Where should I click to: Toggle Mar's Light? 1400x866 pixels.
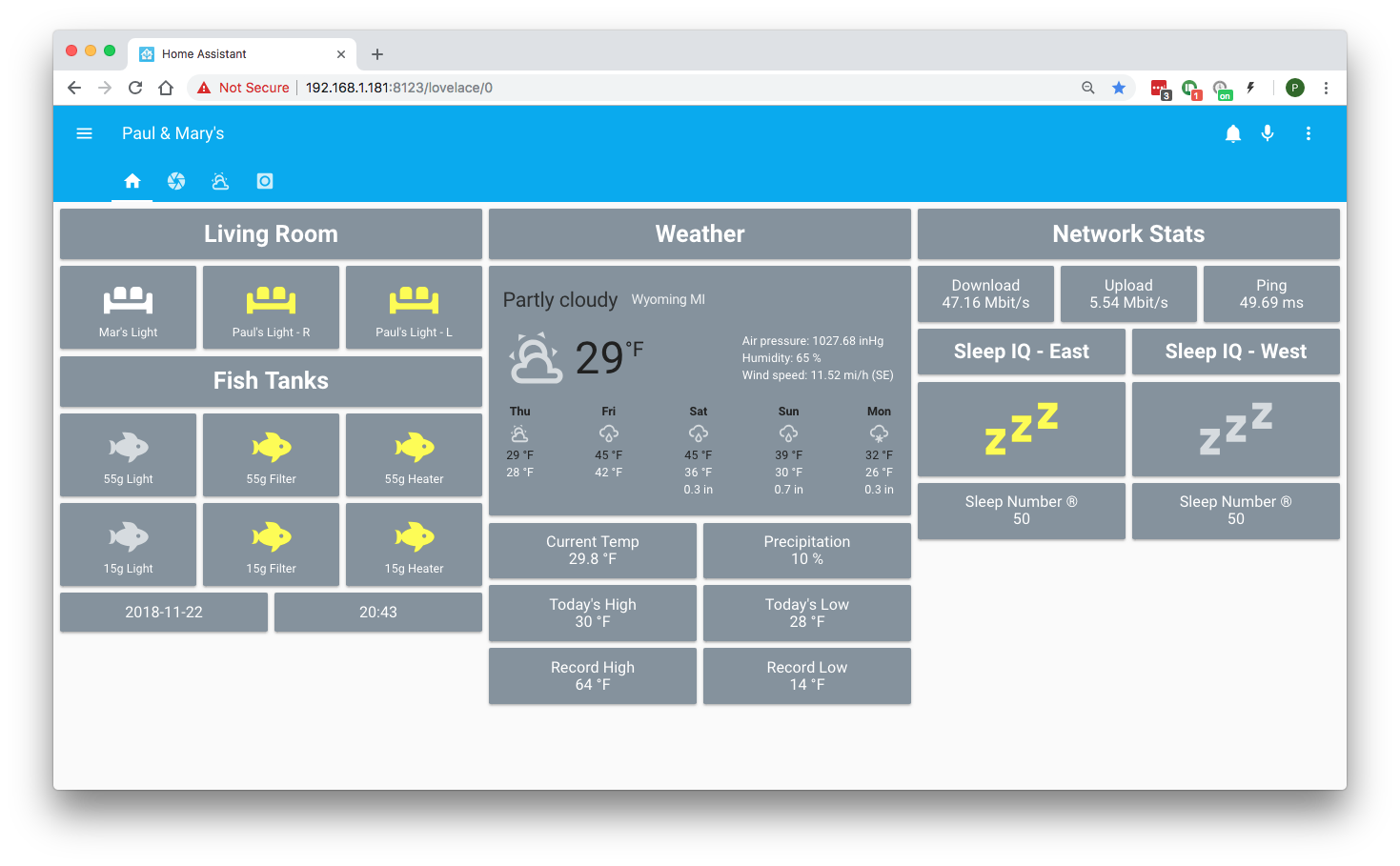pos(128,307)
